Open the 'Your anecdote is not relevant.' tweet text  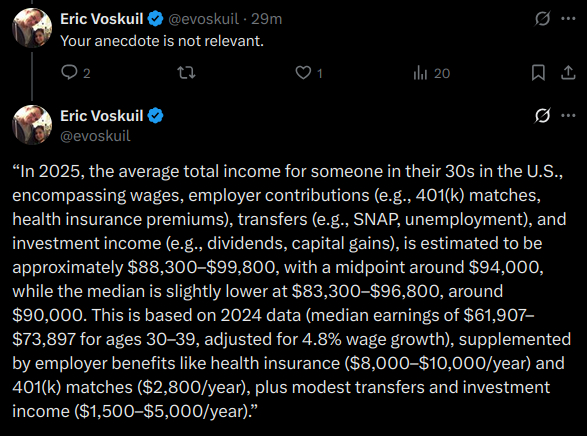pos(162,41)
